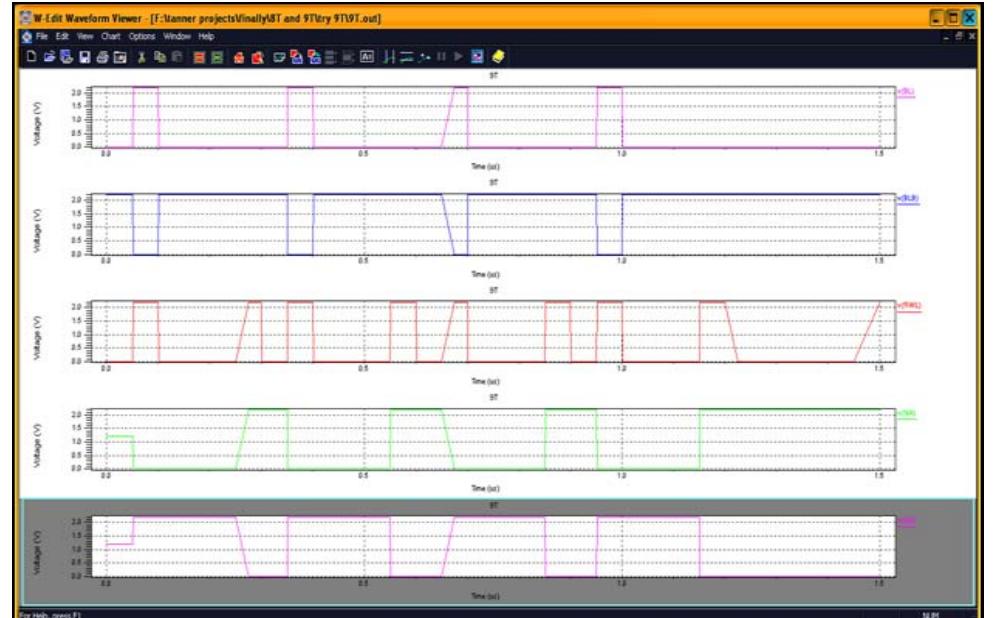Click the first red toolbar icon
This screenshot has width=1008, height=618.
pos(238,58)
